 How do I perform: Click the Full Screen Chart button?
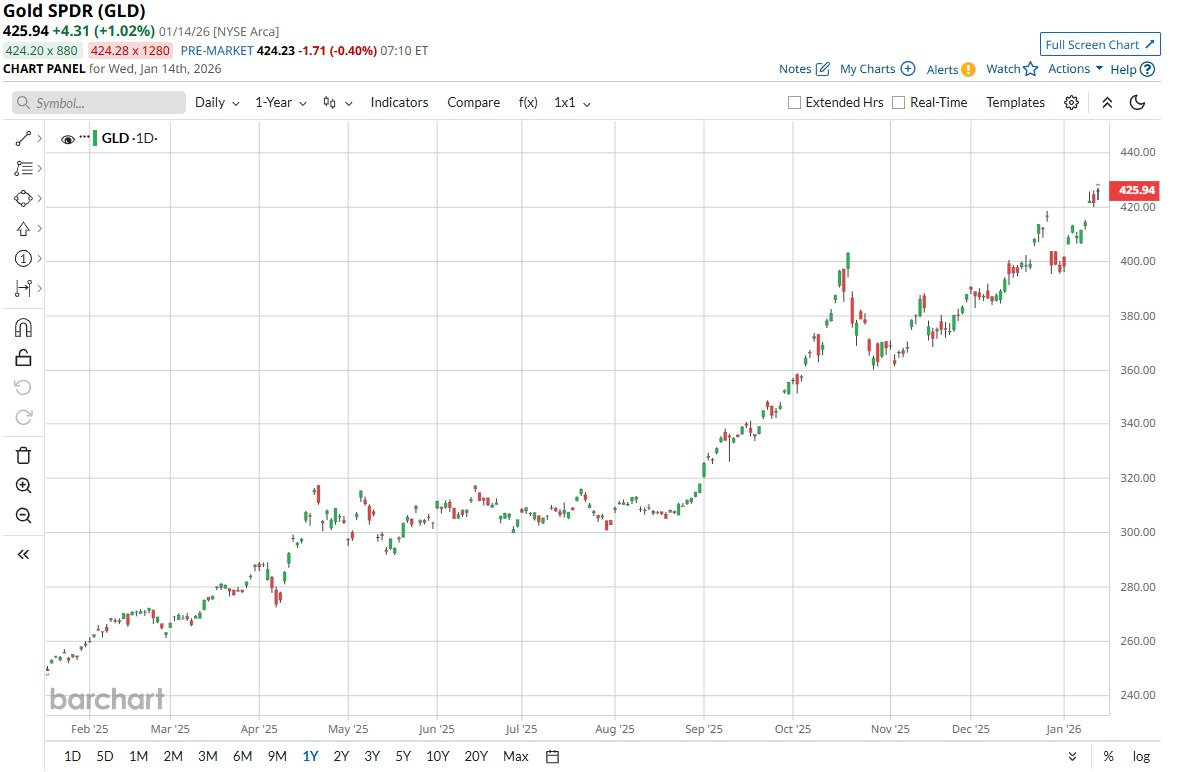click(x=1100, y=45)
